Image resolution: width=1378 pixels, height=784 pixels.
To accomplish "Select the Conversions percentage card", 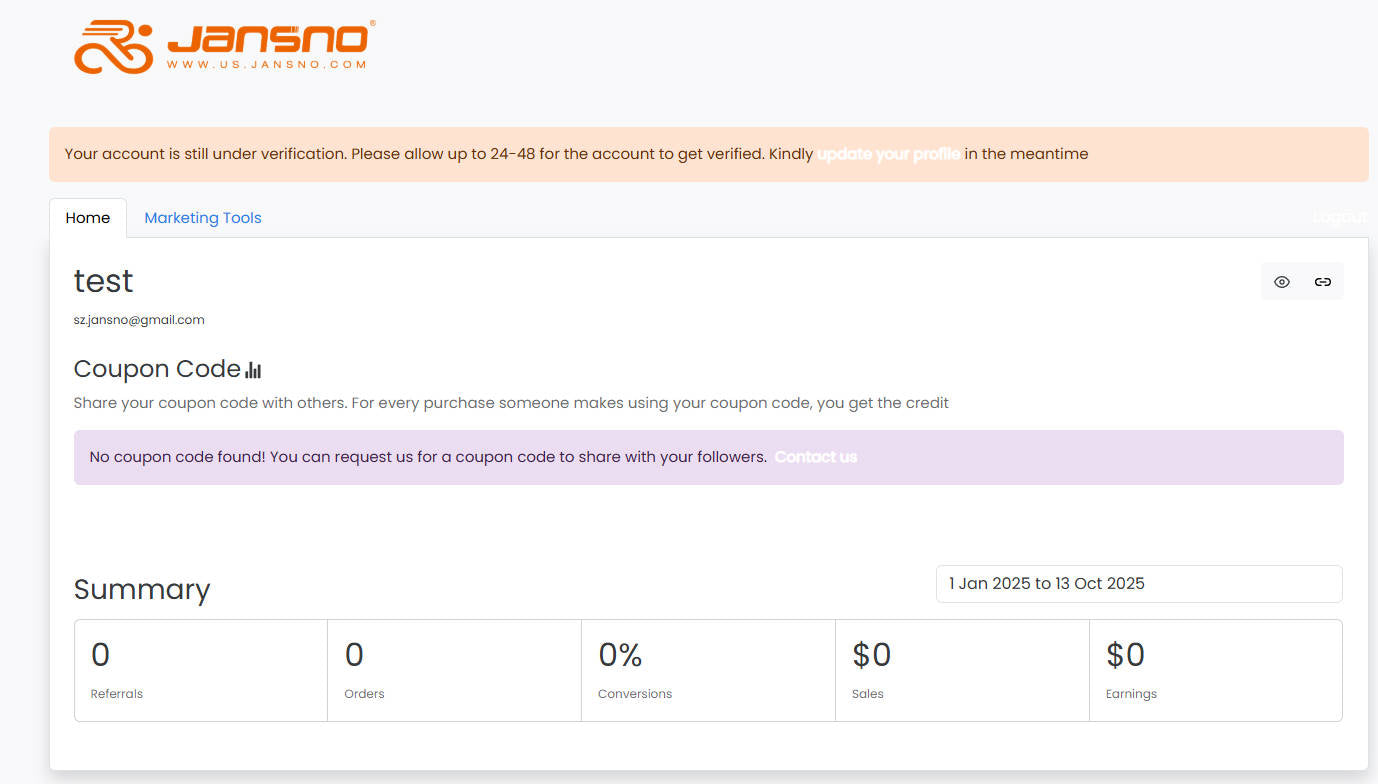I will pos(708,670).
